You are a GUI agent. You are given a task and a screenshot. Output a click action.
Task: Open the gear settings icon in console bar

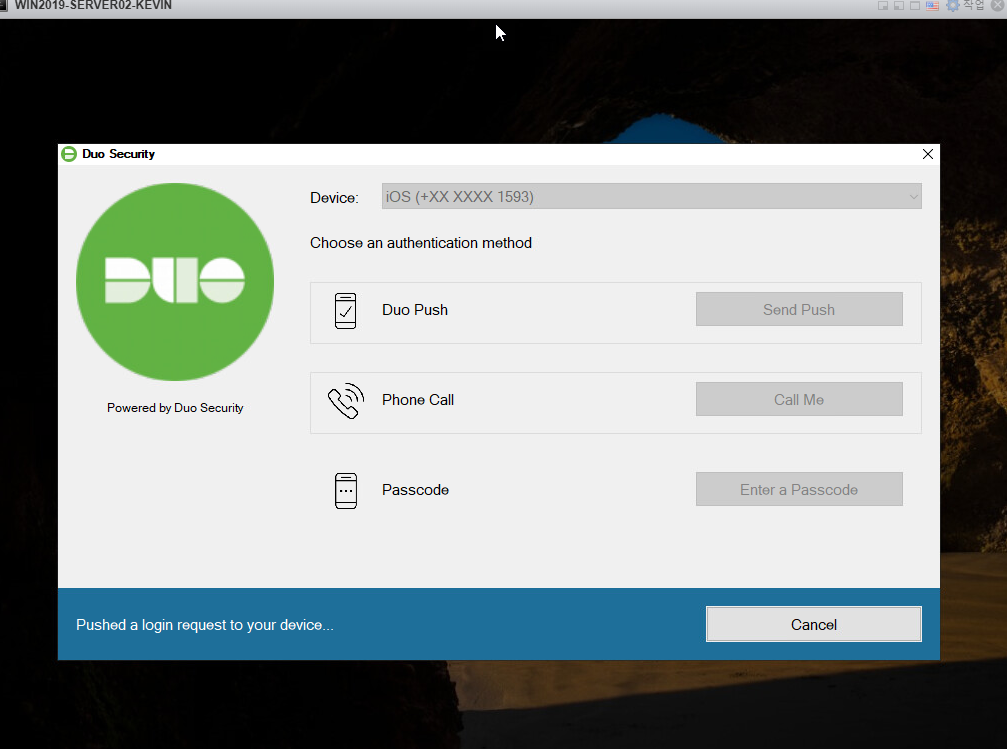click(x=953, y=6)
